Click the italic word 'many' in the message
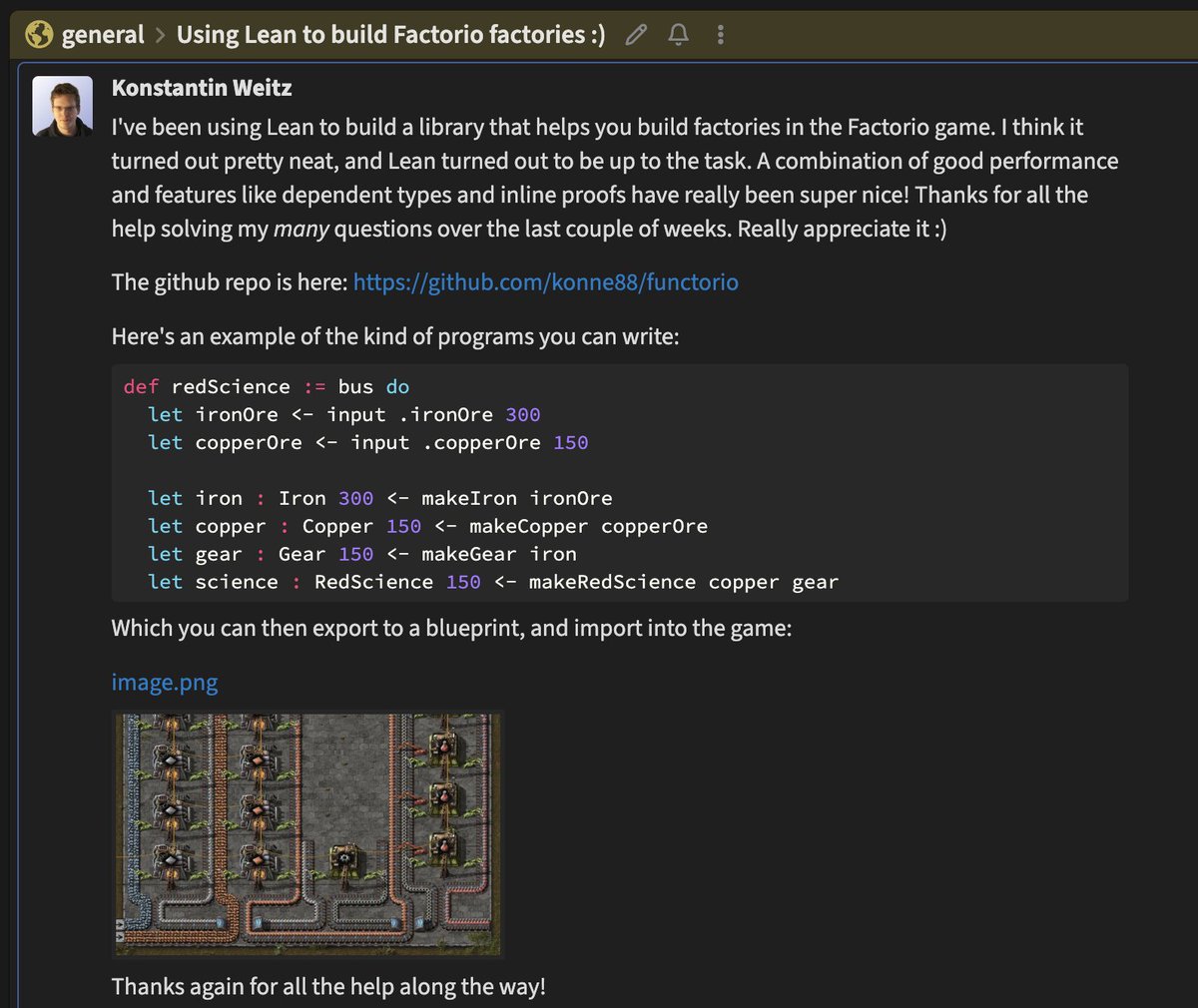Viewport: 1198px width, 1008px height. [x=301, y=229]
